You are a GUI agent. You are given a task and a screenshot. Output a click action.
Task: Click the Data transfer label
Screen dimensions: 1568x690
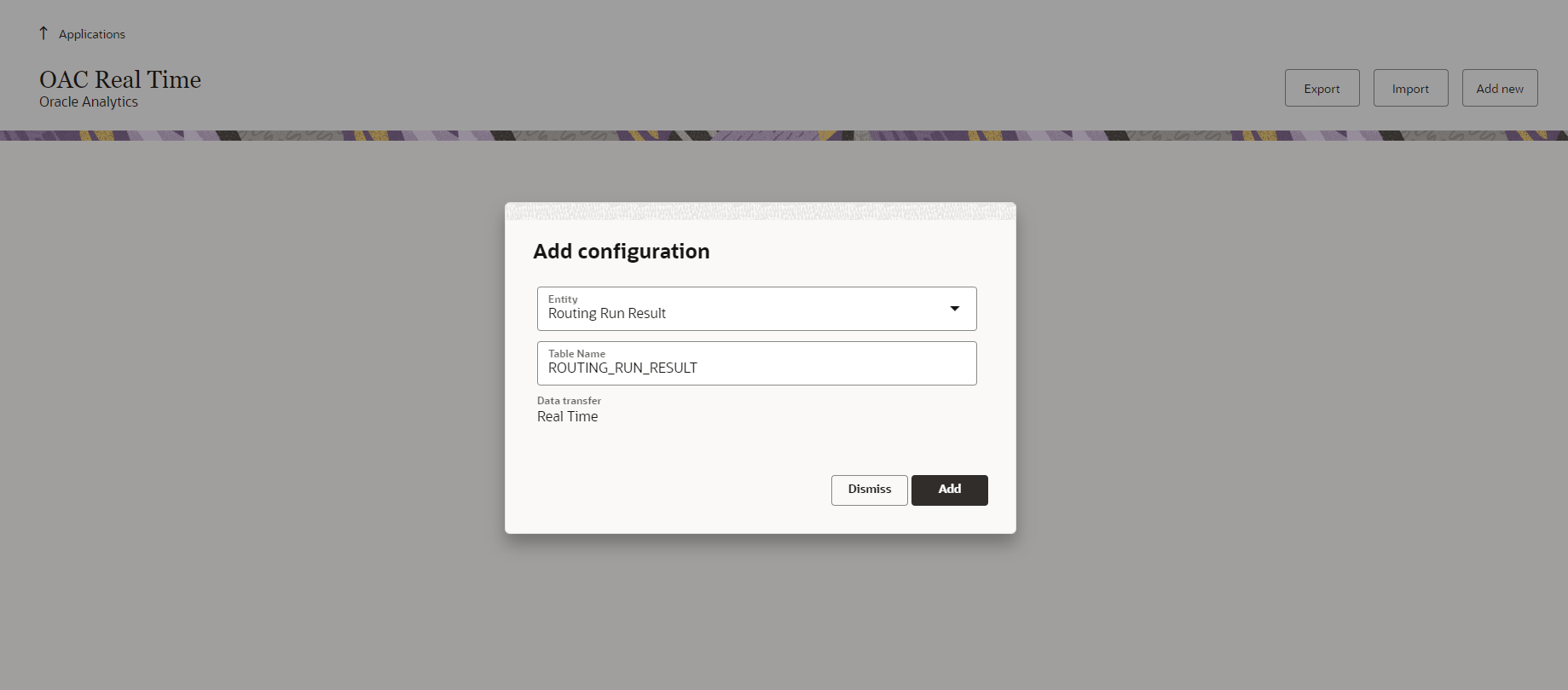pos(569,401)
